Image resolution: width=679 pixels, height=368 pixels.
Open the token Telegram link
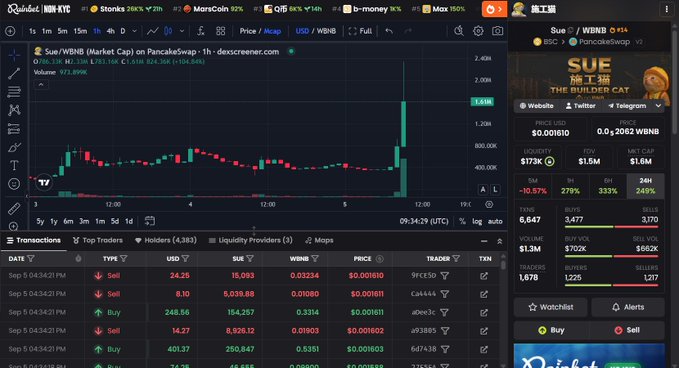coord(627,106)
